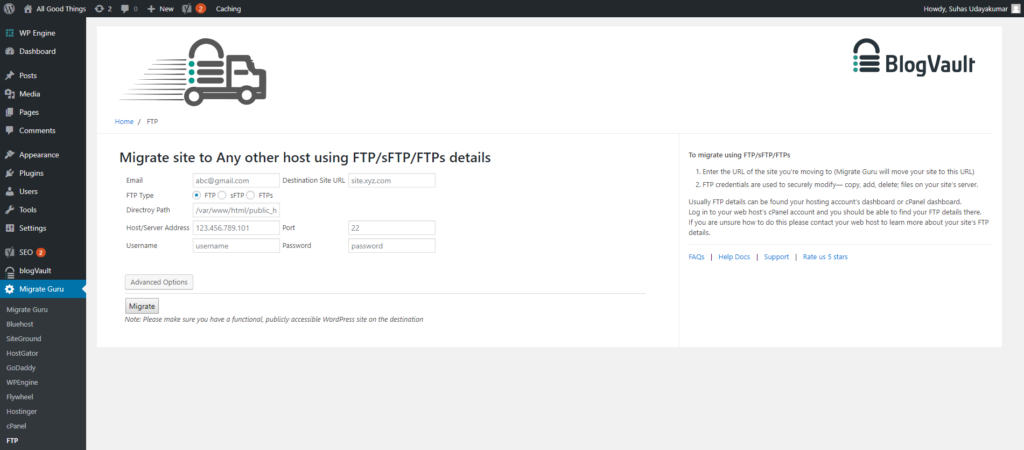Open the Media library icon in sidebar
The width and height of the screenshot is (1024, 450).
click(x=10, y=94)
